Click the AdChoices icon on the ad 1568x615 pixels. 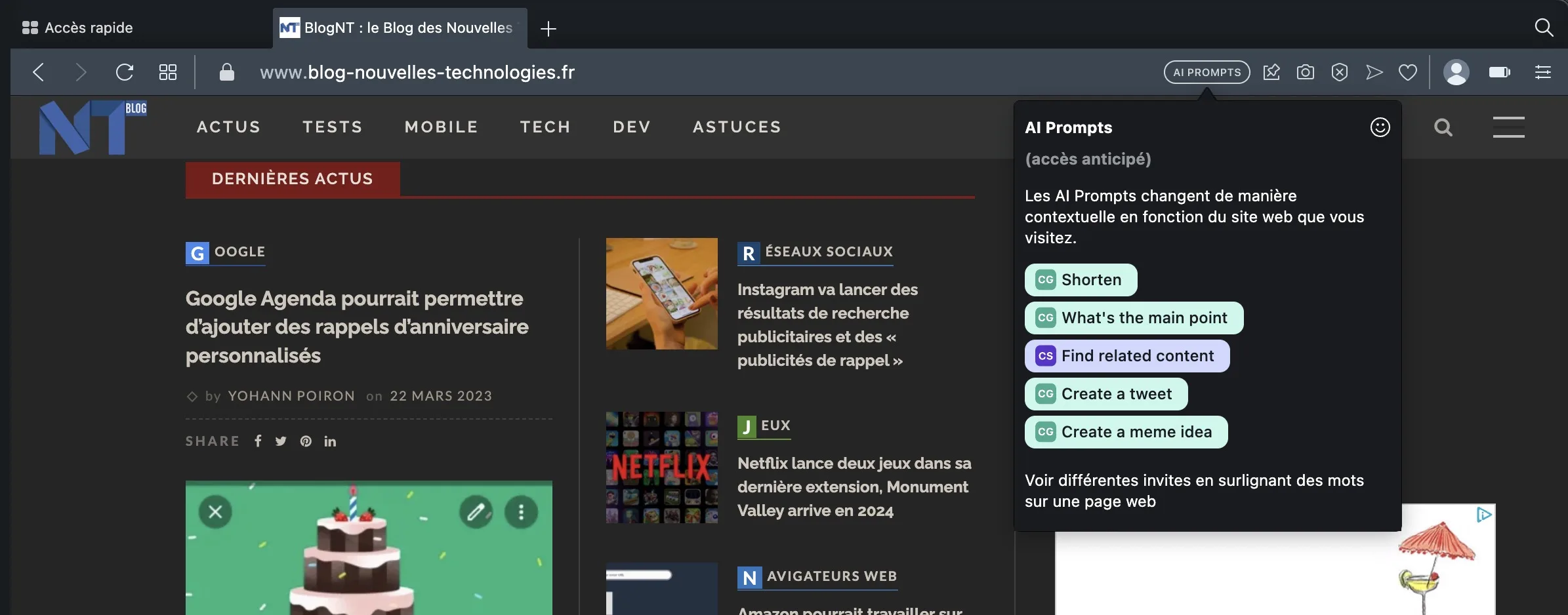tap(1485, 515)
